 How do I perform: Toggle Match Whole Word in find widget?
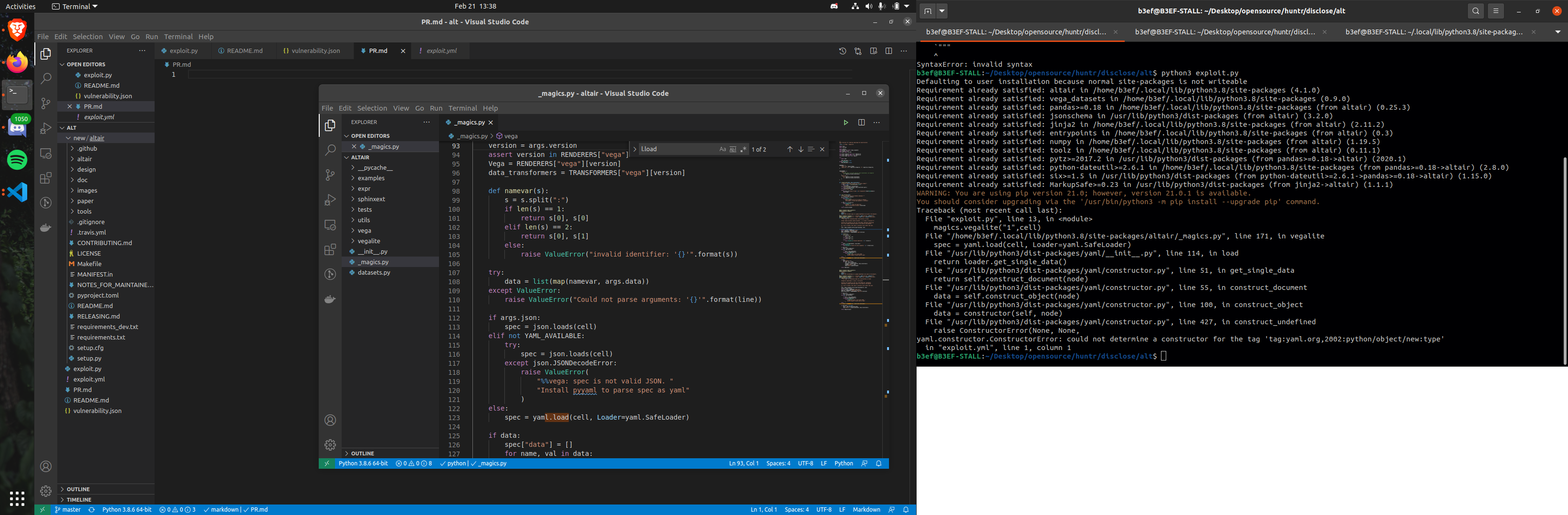[733, 149]
